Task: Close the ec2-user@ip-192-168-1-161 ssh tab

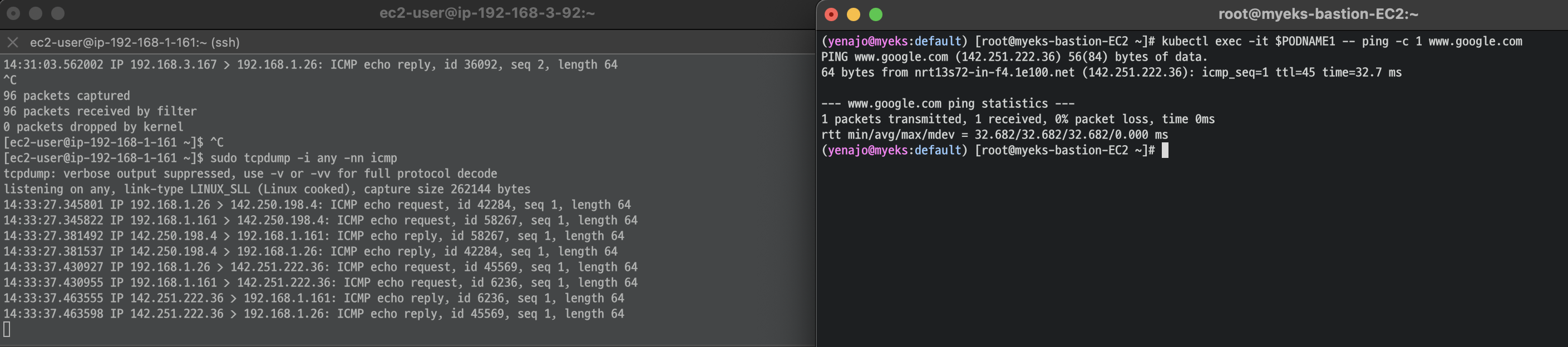Action: (x=13, y=42)
